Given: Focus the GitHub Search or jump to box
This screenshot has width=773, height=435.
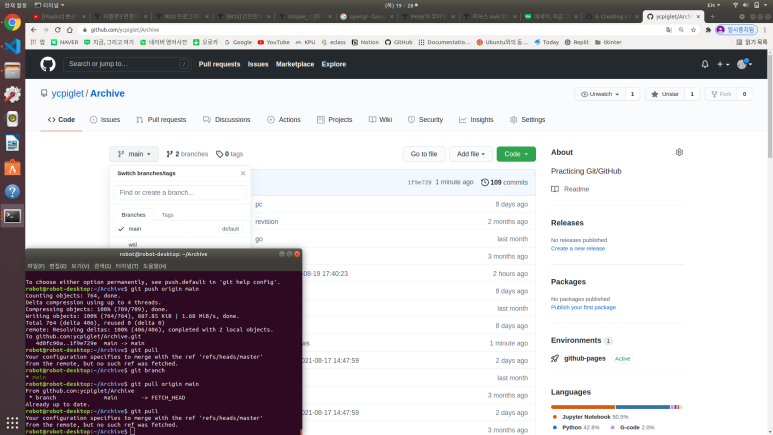Looking at the screenshot, I should point(127,64).
